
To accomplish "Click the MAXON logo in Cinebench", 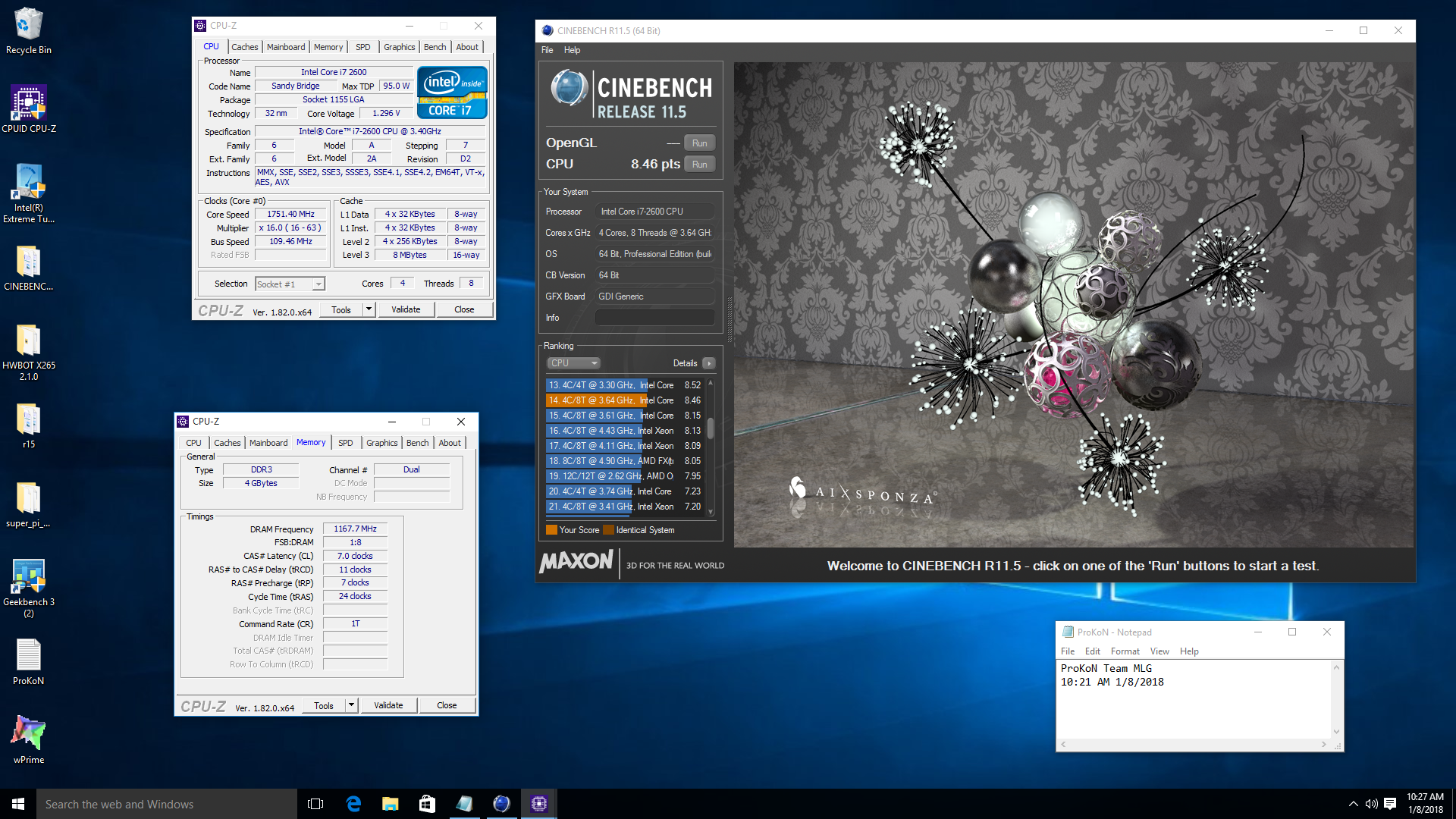I will [576, 562].
